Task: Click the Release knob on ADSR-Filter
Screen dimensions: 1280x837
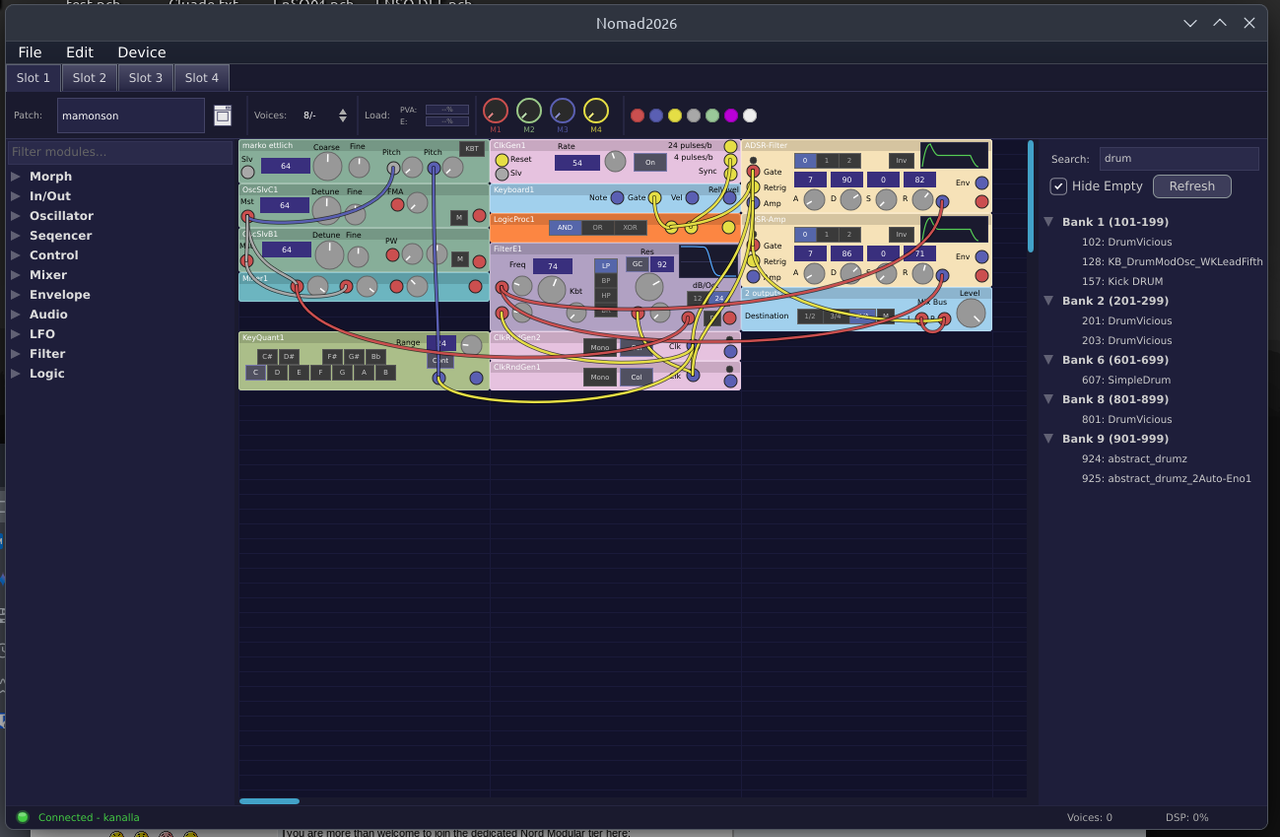Action: click(923, 199)
